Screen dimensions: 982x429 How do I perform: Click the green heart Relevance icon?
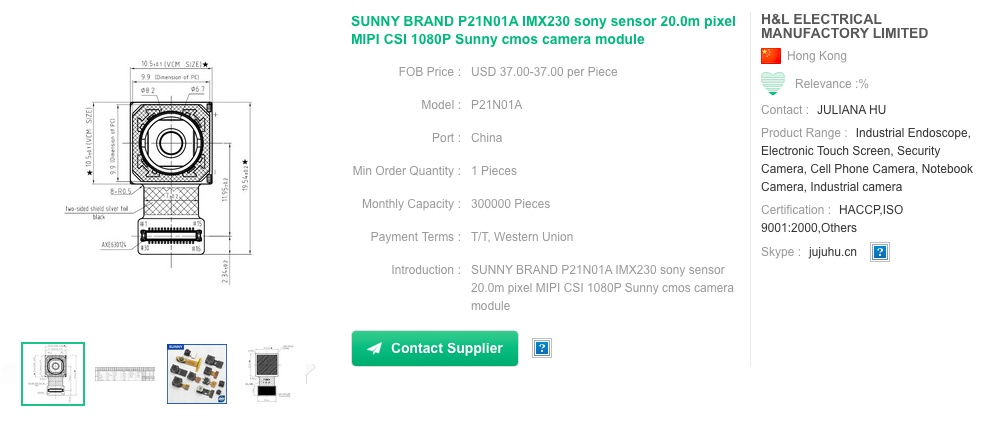tap(772, 83)
